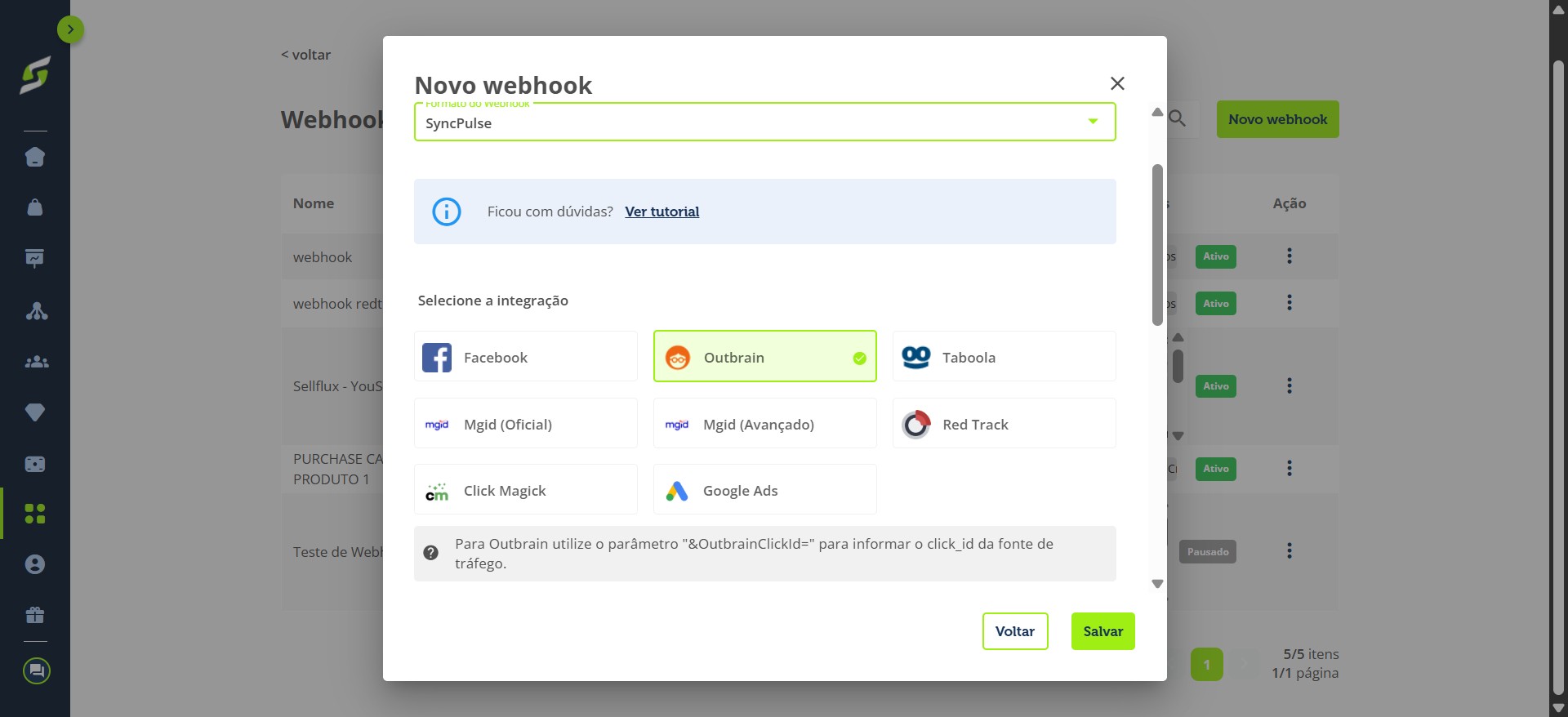Select the Mgid (Oficial) integration
Screen dimensions: 1568x717
pos(526,423)
